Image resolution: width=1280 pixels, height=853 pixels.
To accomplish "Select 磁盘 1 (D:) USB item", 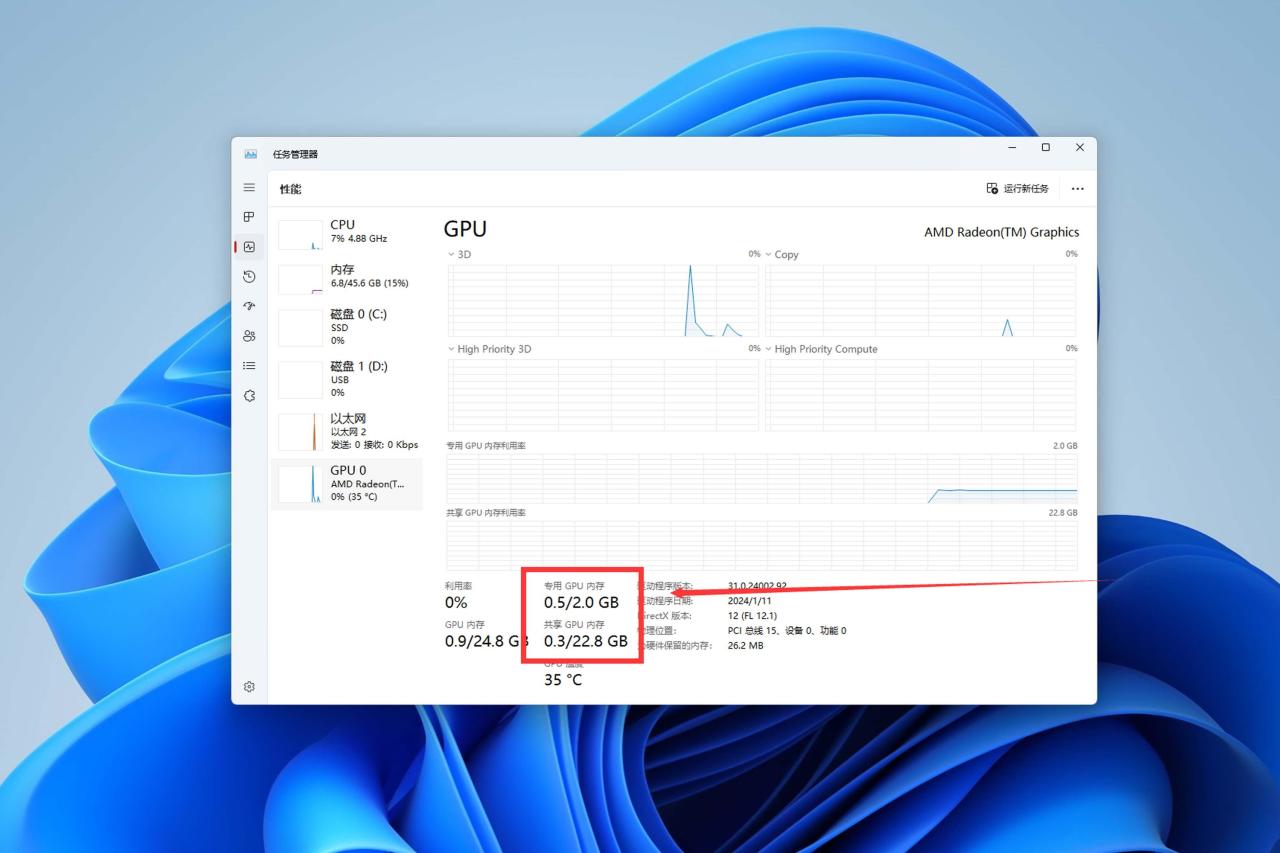I will pos(347,379).
